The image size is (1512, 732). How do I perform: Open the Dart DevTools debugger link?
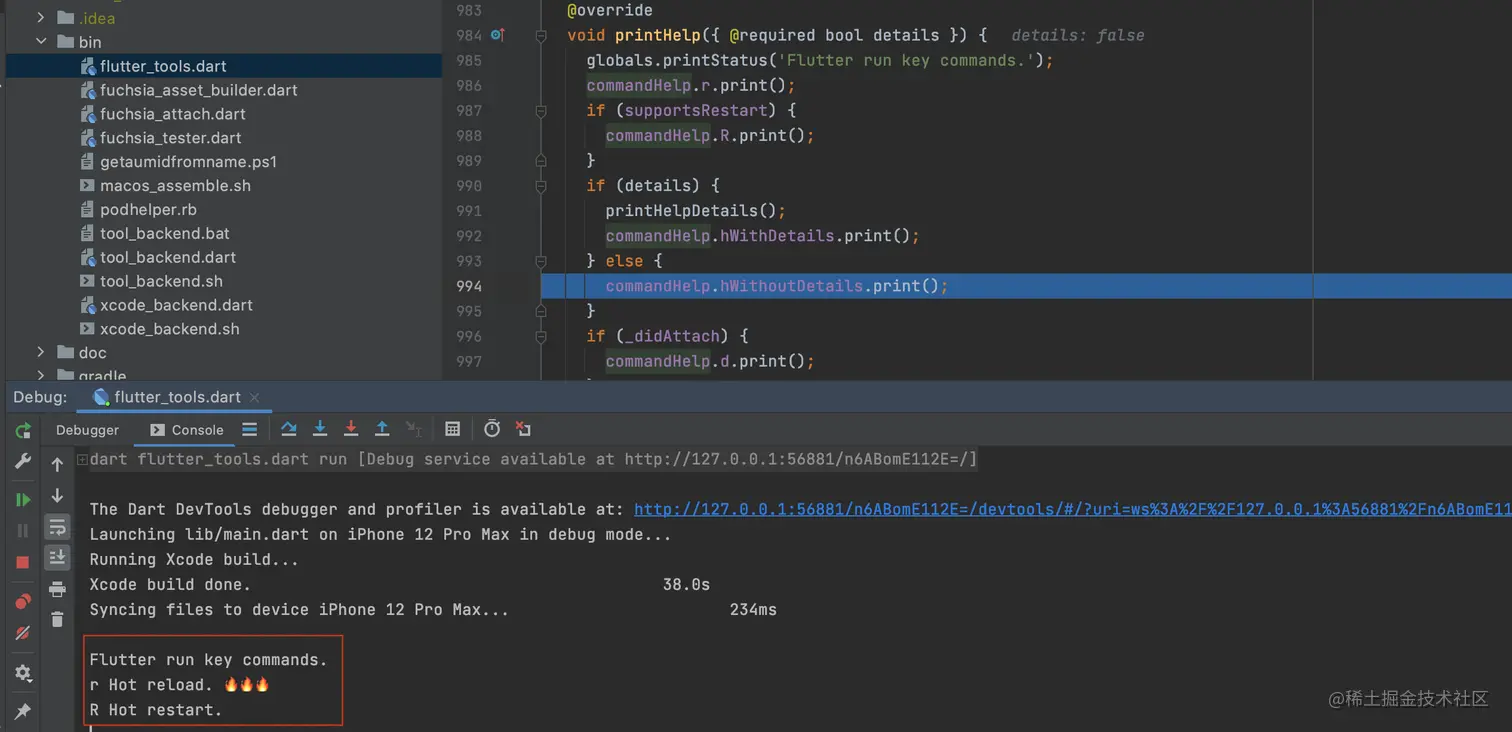click(1073, 510)
